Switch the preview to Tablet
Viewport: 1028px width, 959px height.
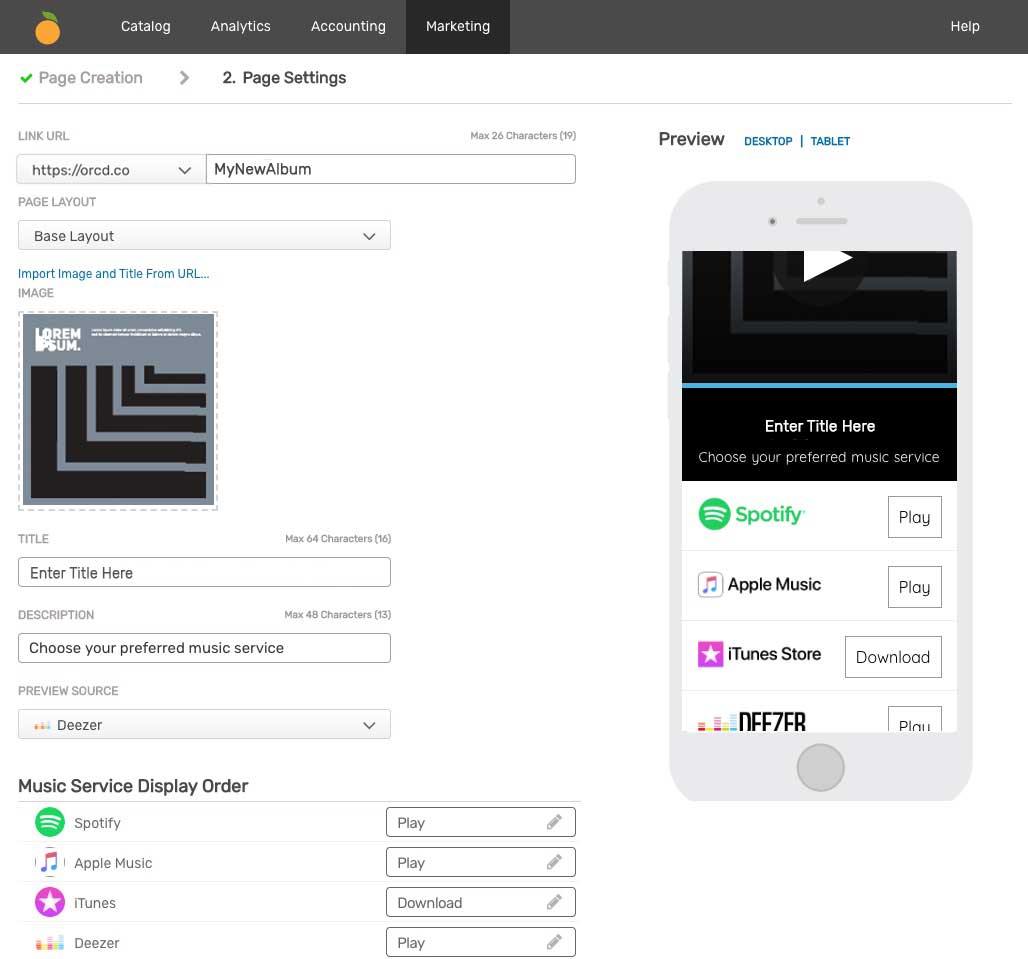point(830,142)
